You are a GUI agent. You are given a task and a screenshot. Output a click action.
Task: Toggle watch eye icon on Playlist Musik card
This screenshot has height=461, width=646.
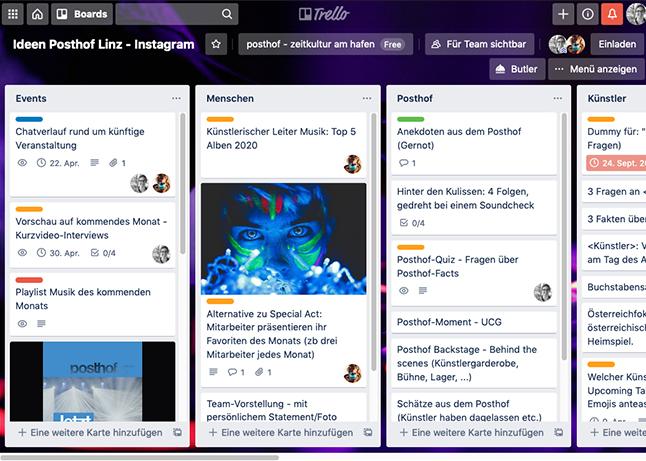pyautogui.click(x=23, y=324)
